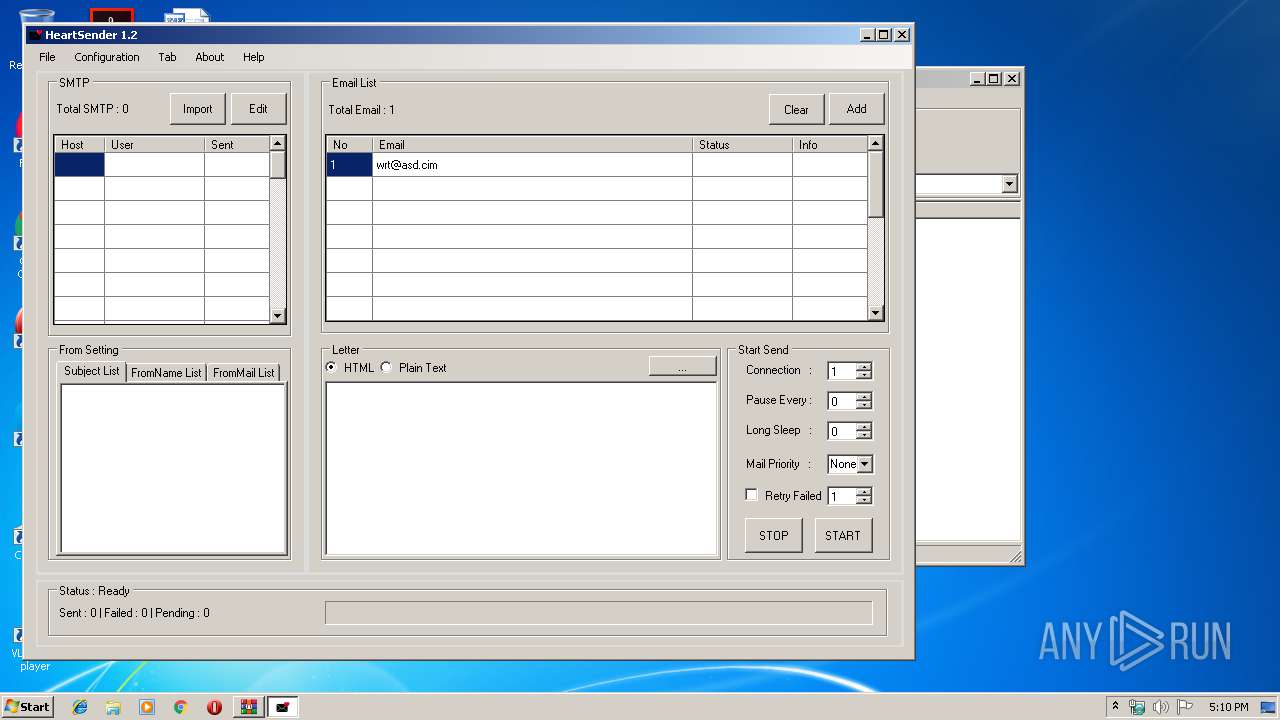Screen dimensions: 1280x720
Task: Click Add in the Email List panel
Action: coord(857,109)
